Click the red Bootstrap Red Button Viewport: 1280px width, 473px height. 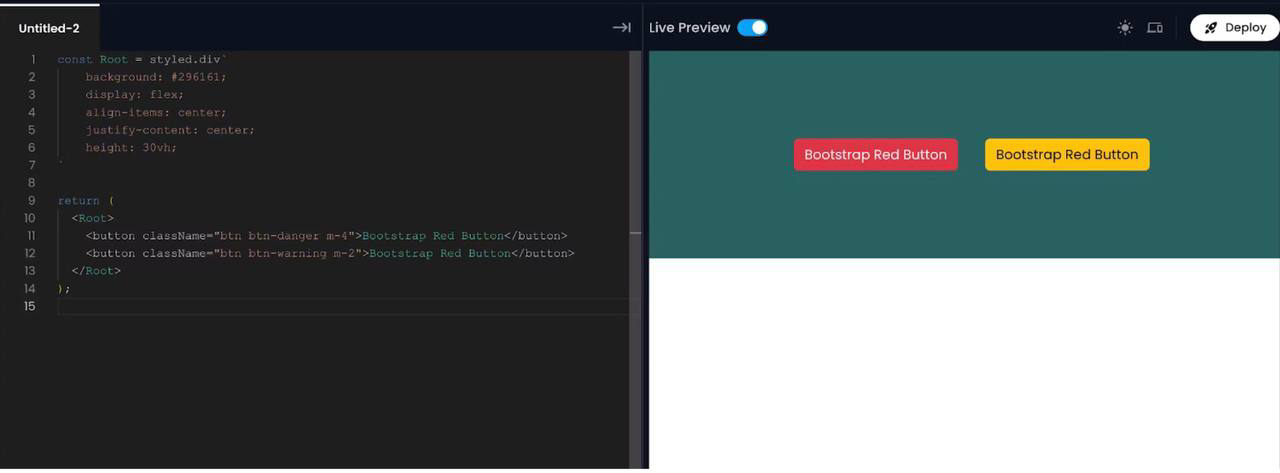[x=875, y=155]
